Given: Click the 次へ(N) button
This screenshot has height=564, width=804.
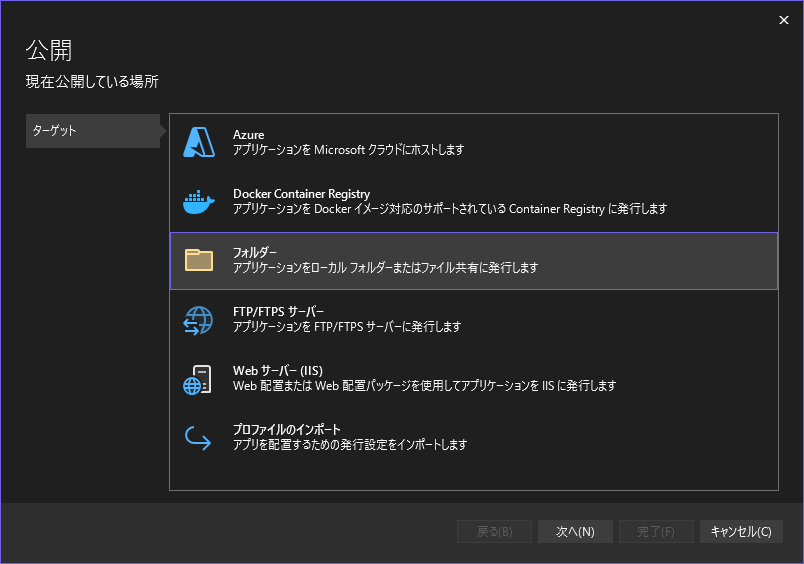Looking at the screenshot, I should click(x=575, y=532).
